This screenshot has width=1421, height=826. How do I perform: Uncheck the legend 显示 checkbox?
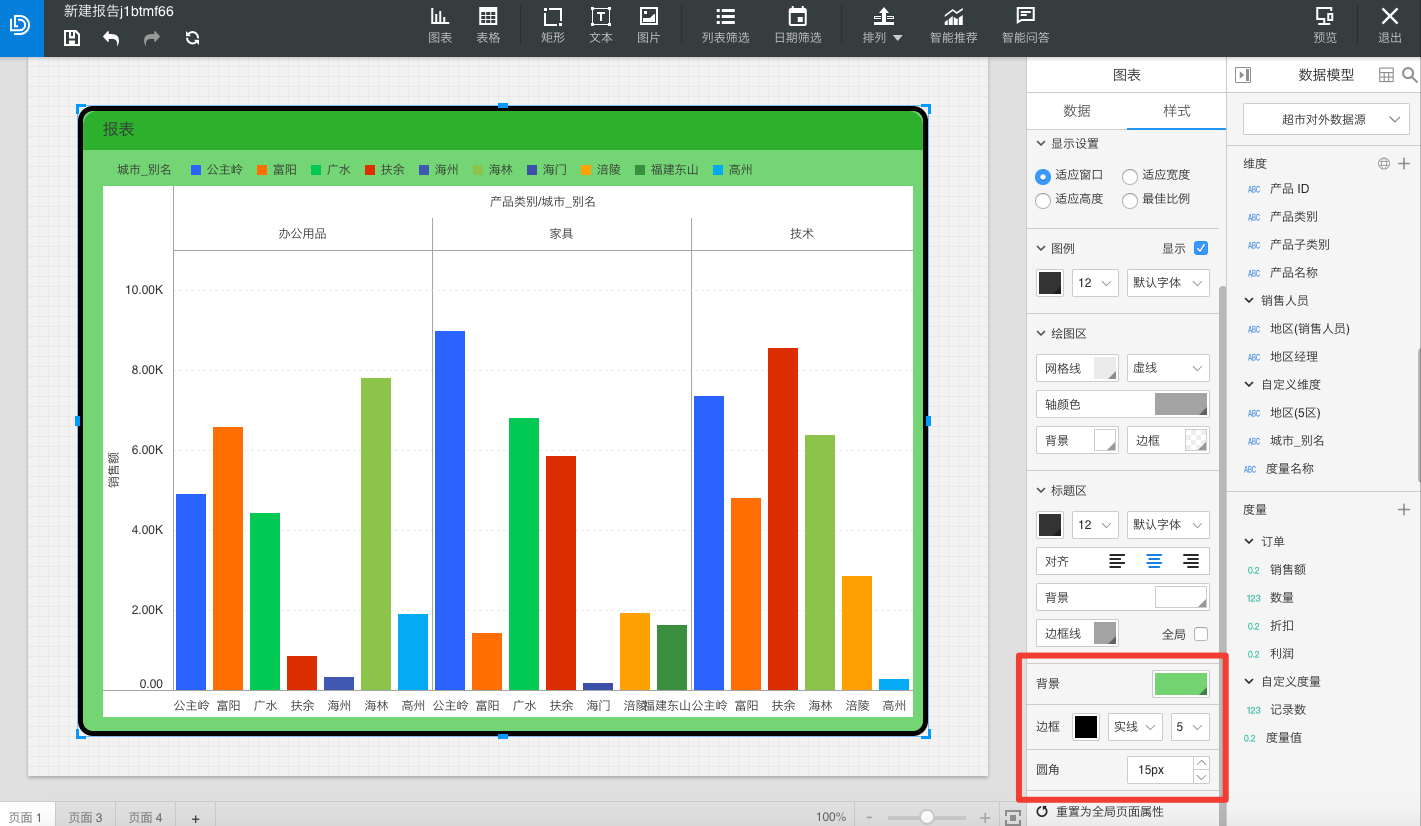(x=1201, y=248)
